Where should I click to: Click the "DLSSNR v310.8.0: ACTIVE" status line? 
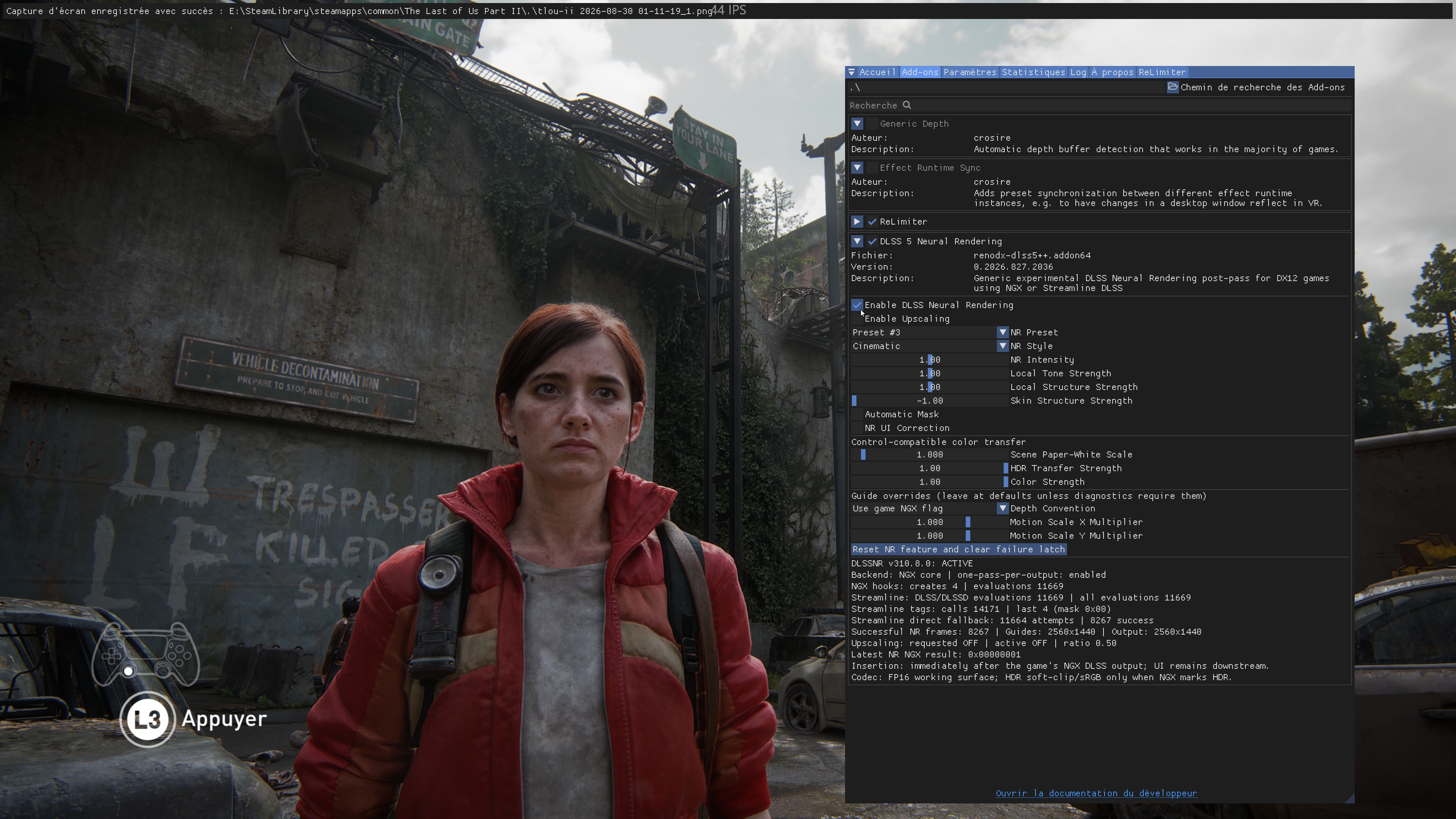(912, 564)
